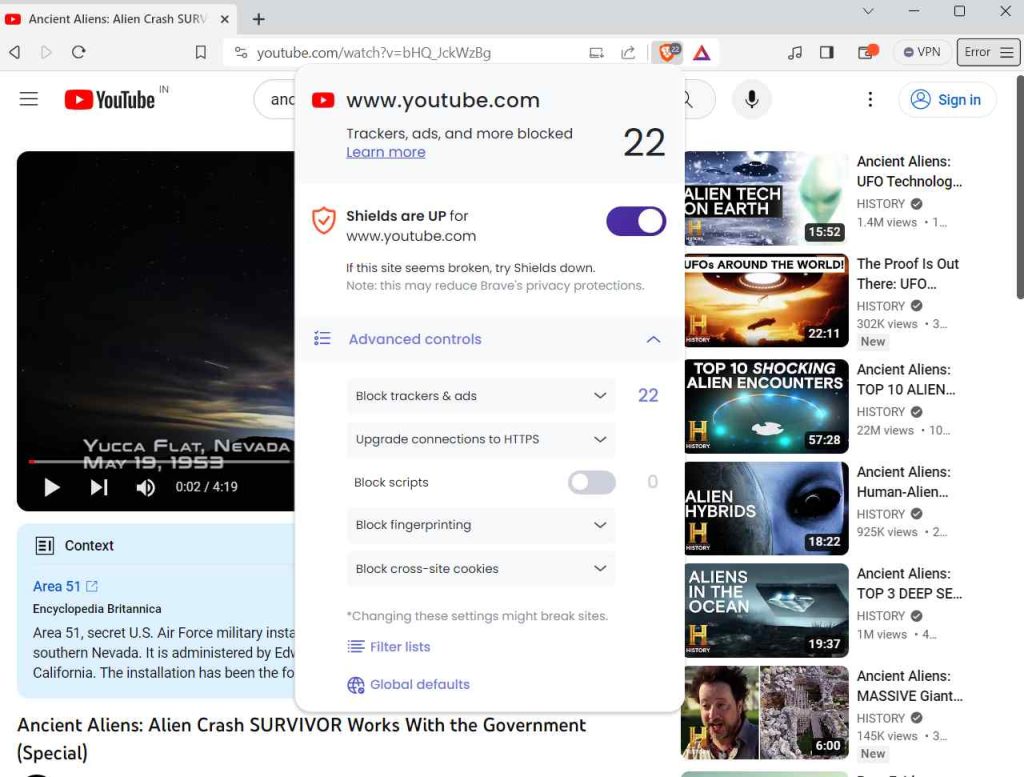Reload the page with the refresh icon

(x=78, y=52)
